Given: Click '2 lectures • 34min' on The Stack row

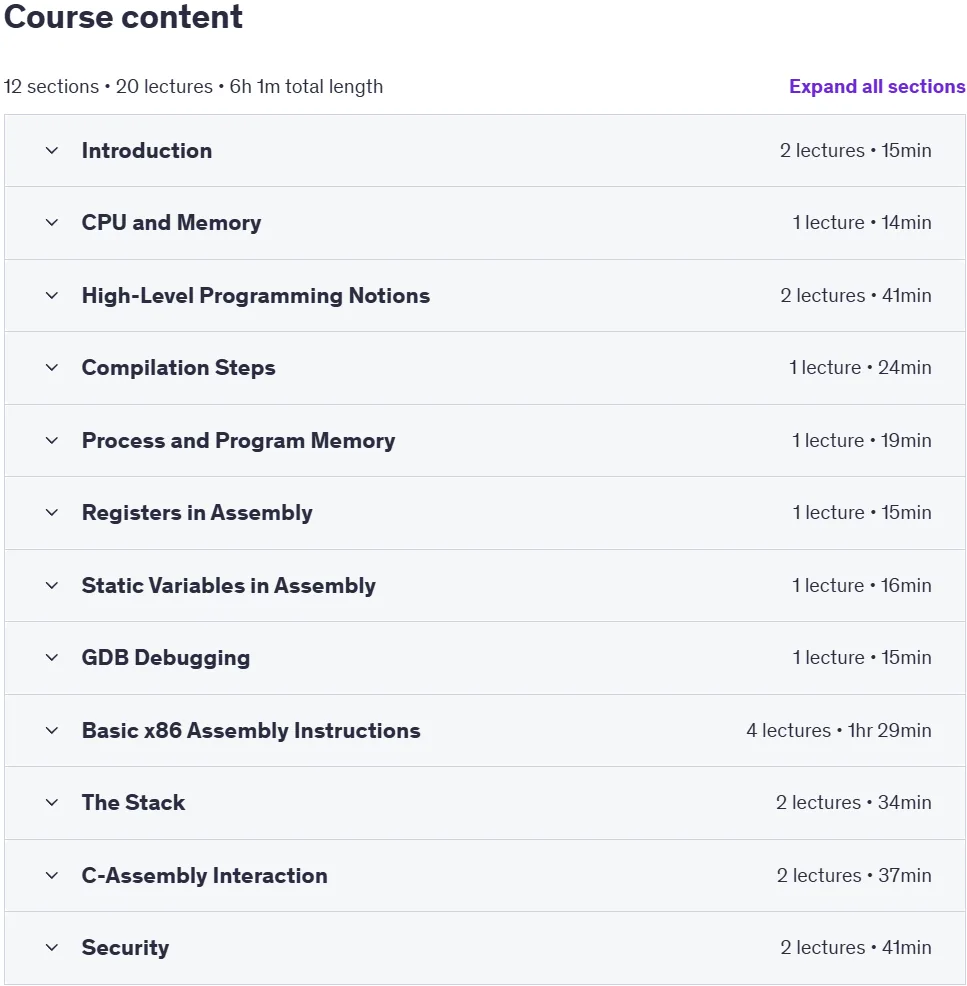Looking at the screenshot, I should (853, 803).
